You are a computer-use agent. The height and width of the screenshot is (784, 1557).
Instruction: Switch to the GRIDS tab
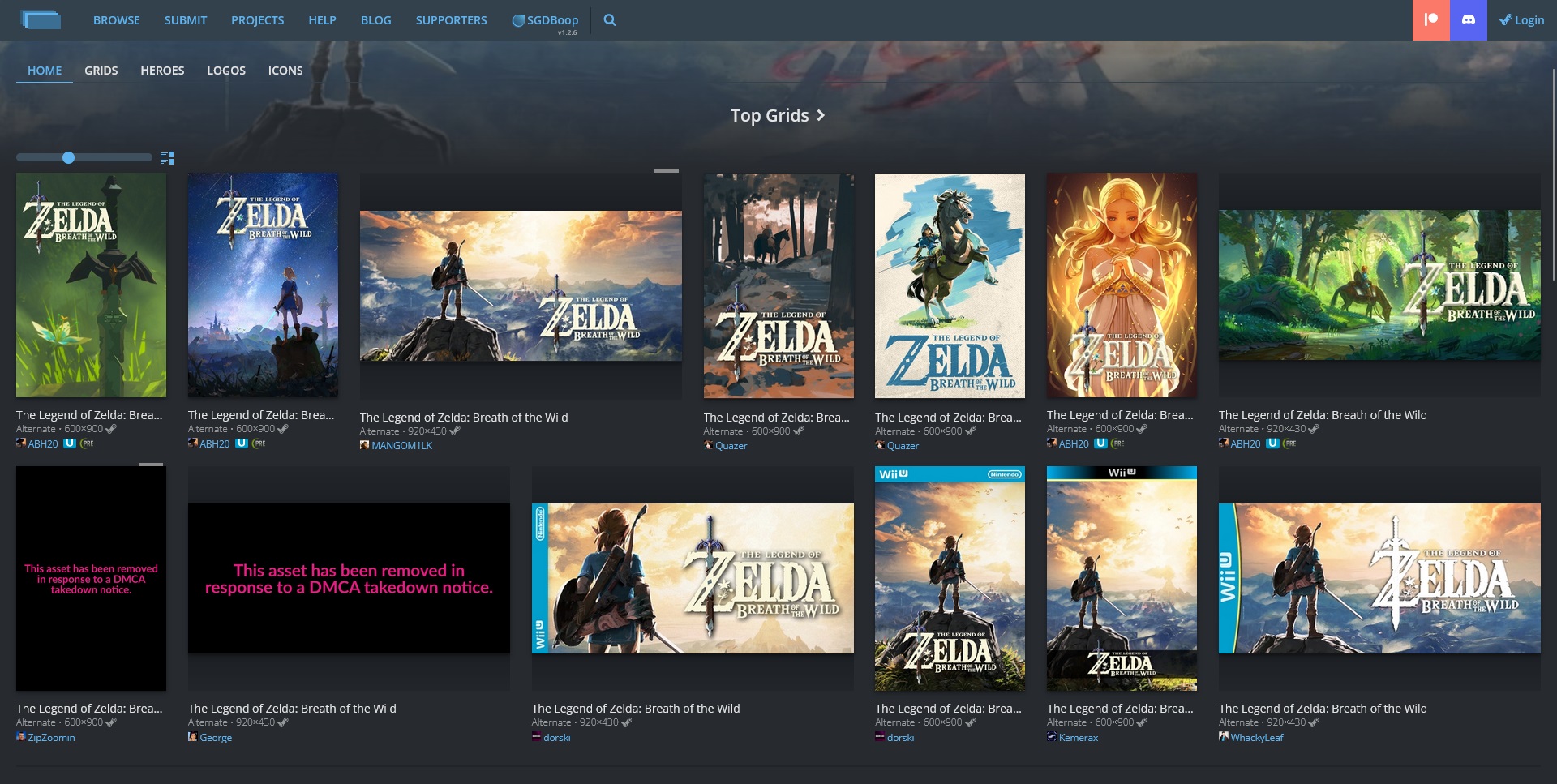(101, 71)
